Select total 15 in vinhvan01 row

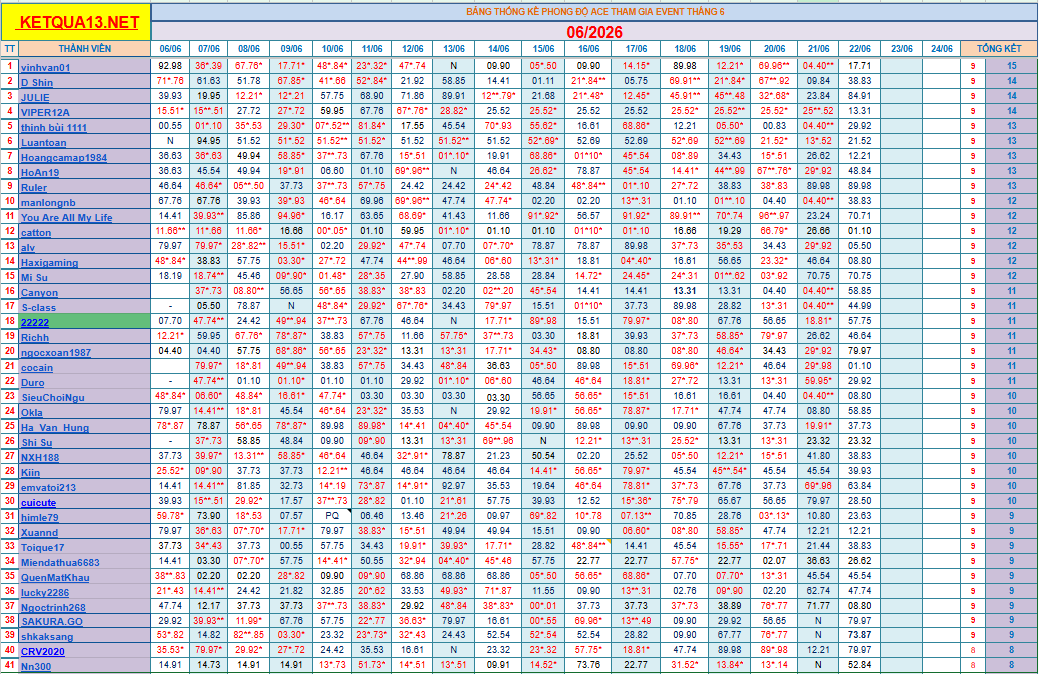tap(1012, 66)
